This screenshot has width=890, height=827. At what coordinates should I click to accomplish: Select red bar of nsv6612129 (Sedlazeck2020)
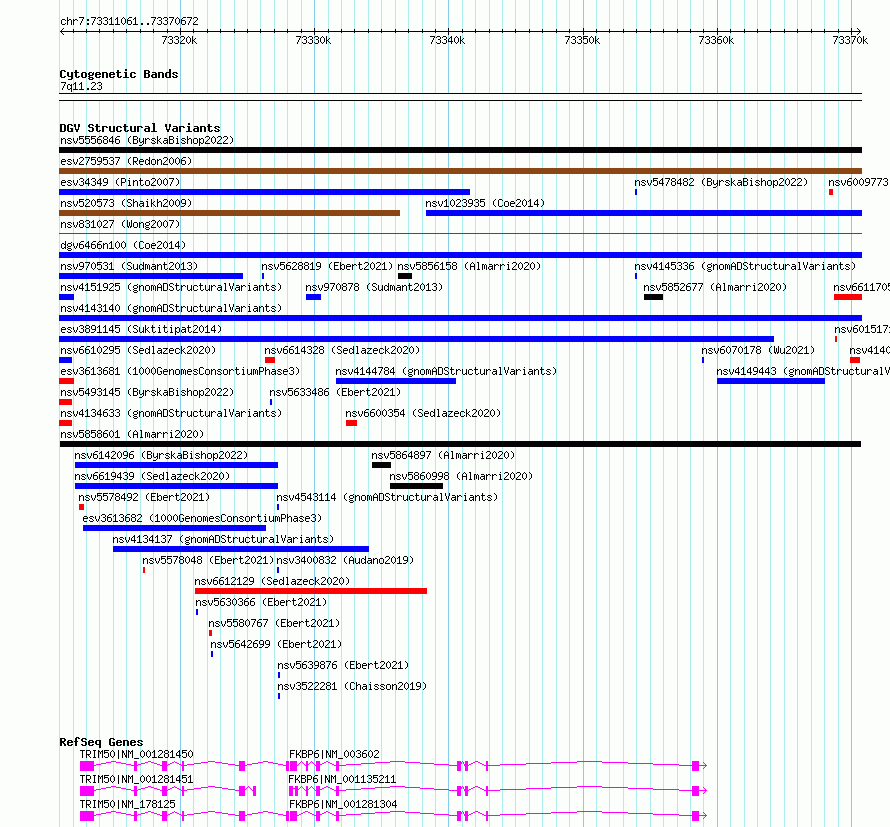311,591
